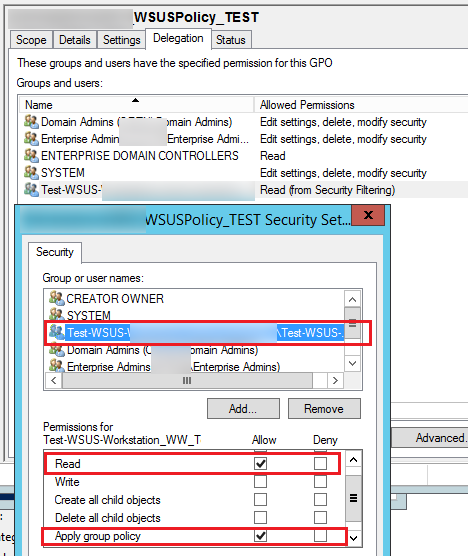
Task: Click SYSTEM icon in security dialog list
Action: tap(57, 315)
